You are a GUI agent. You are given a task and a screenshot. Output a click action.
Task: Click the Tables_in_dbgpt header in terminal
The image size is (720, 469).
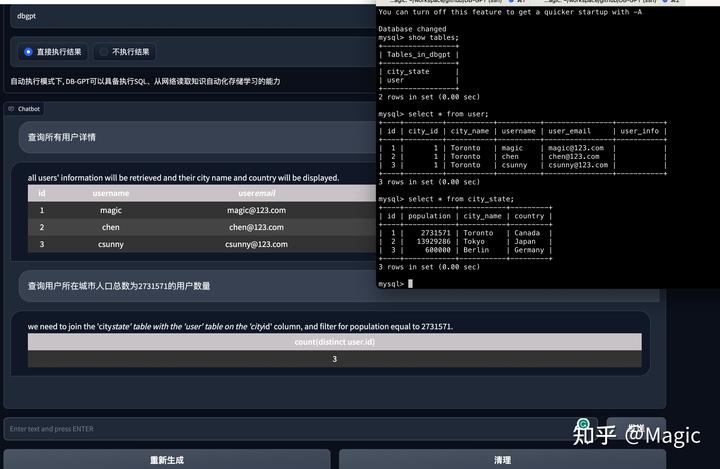pos(419,54)
